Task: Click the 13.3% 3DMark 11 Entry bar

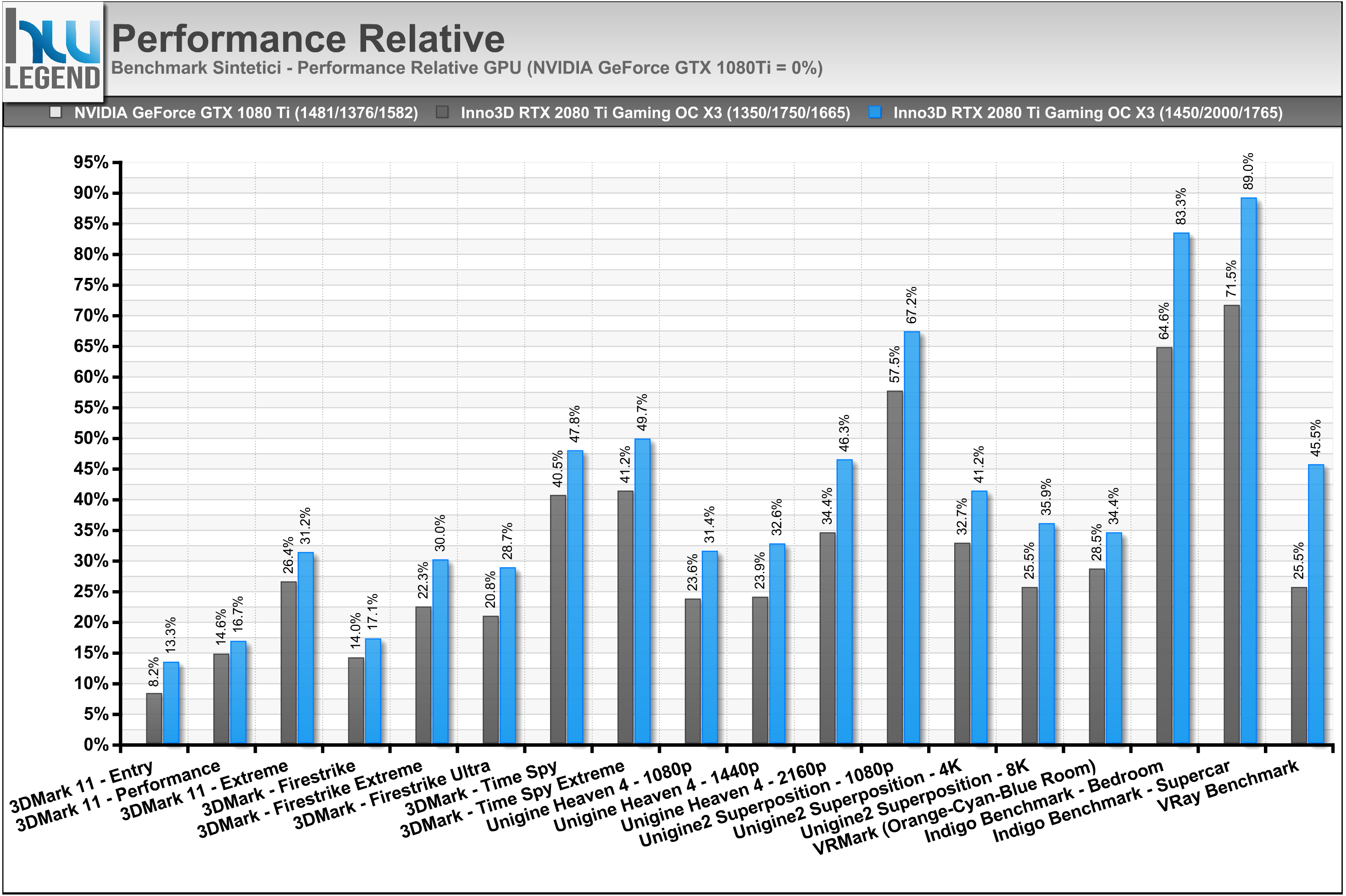Action: tap(171, 703)
